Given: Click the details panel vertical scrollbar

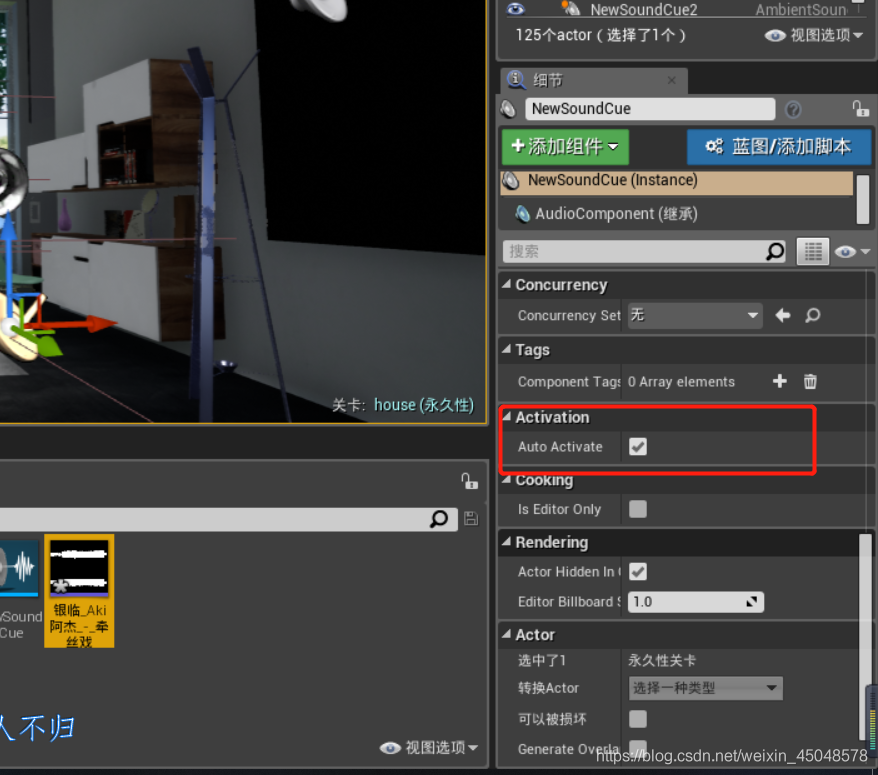Looking at the screenshot, I should (x=865, y=637).
